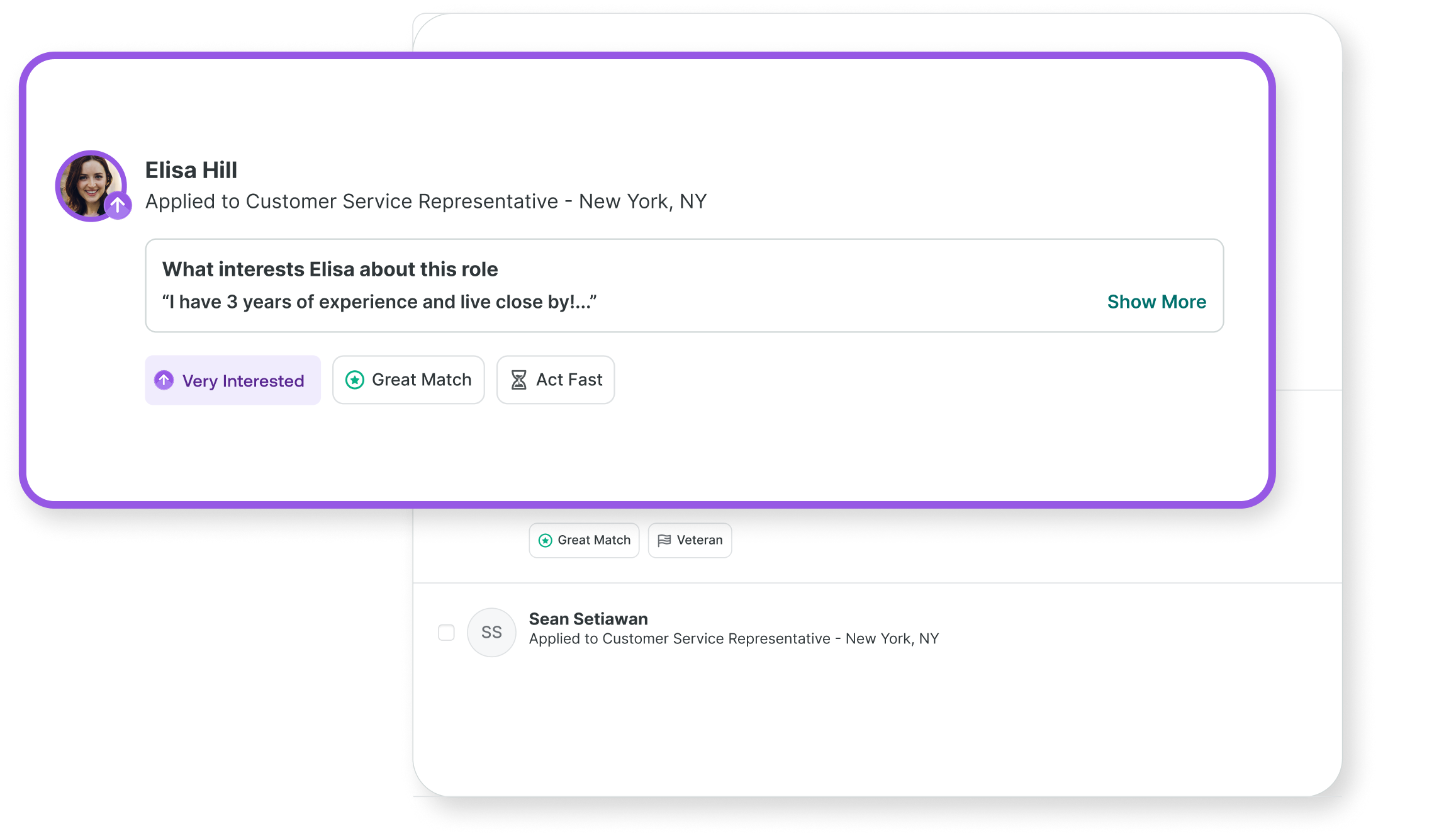Click the small star icon in lower Great Match tag

(x=546, y=540)
